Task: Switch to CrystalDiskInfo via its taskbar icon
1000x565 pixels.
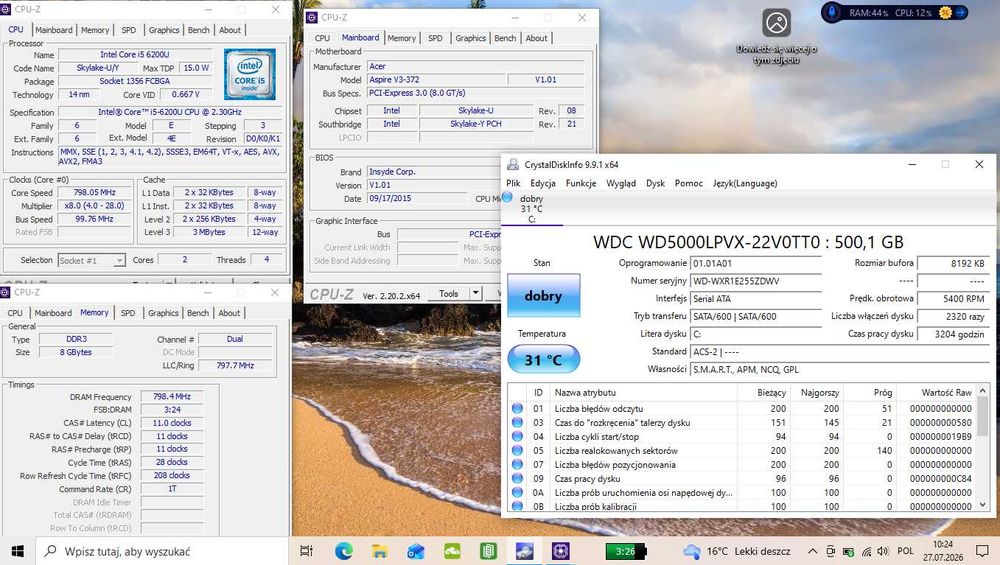Action: tap(524, 551)
